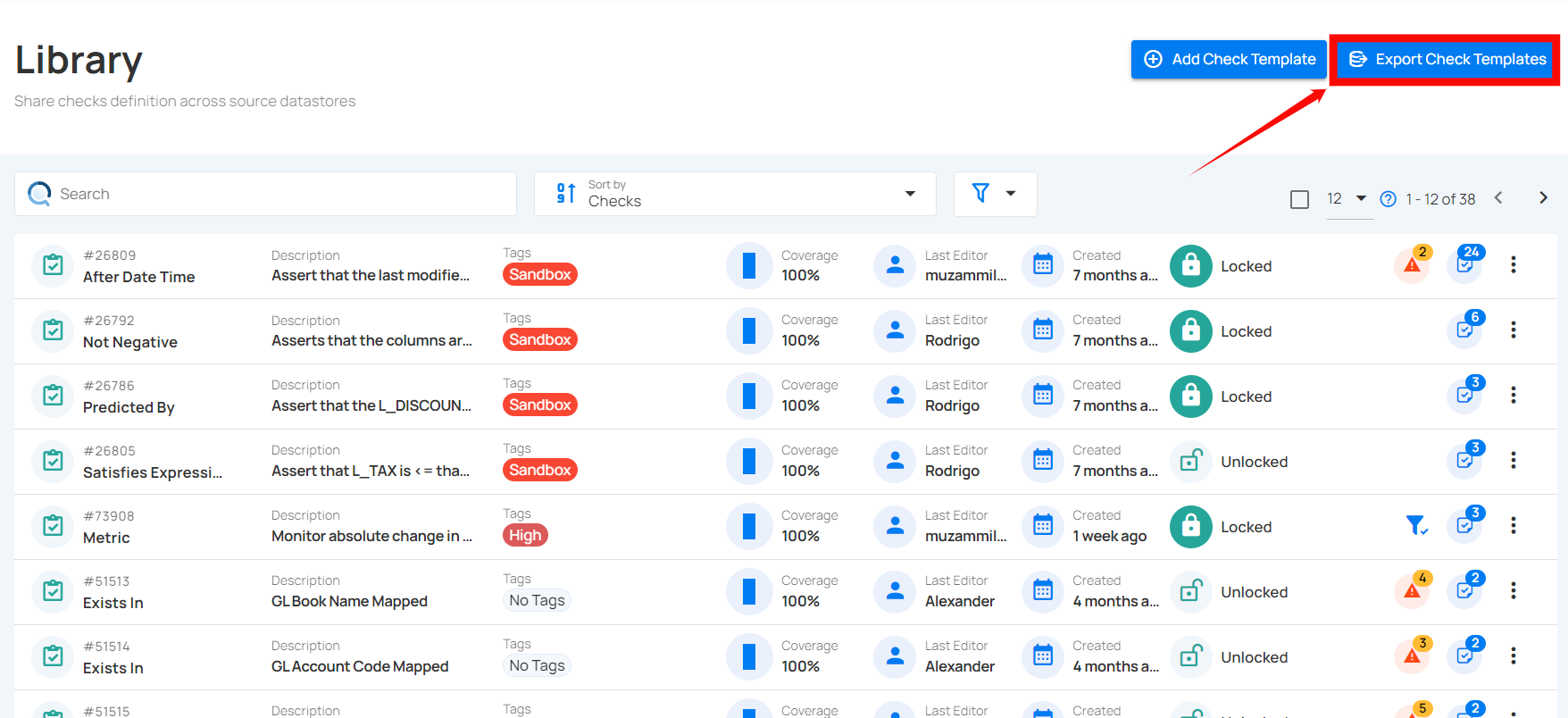Screen dimensions: 1568x718
Task: Click the coverage bar on GL Account Code Mapped
Action: click(x=749, y=656)
